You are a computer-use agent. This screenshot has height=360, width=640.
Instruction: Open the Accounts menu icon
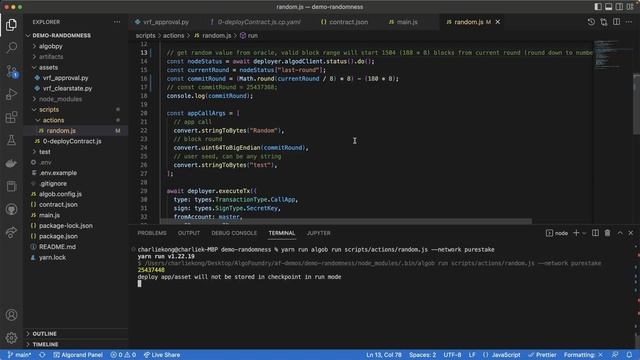(x=11, y=315)
